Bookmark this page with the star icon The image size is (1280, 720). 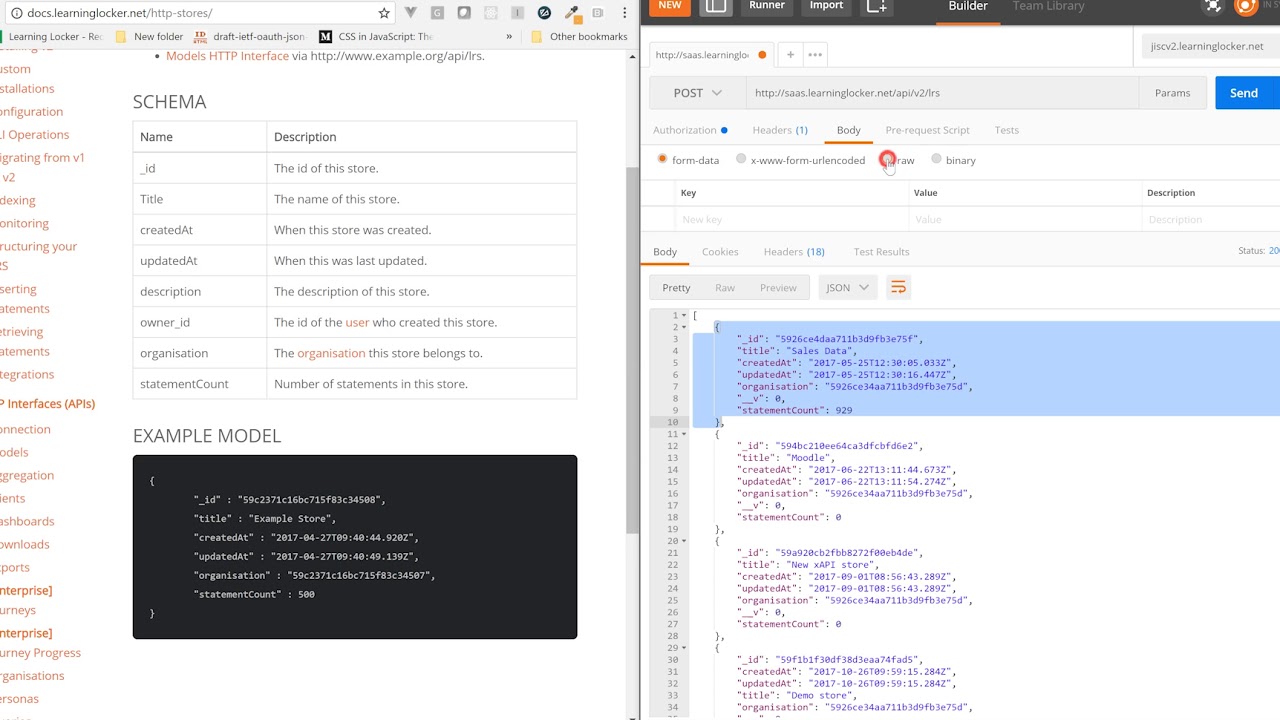(384, 13)
